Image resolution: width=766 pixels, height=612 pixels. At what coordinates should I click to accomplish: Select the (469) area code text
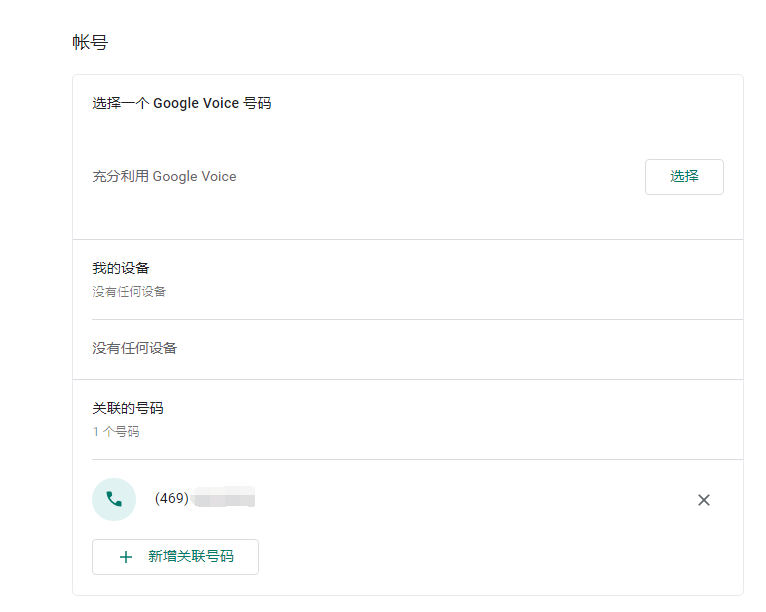click(x=171, y=498)
